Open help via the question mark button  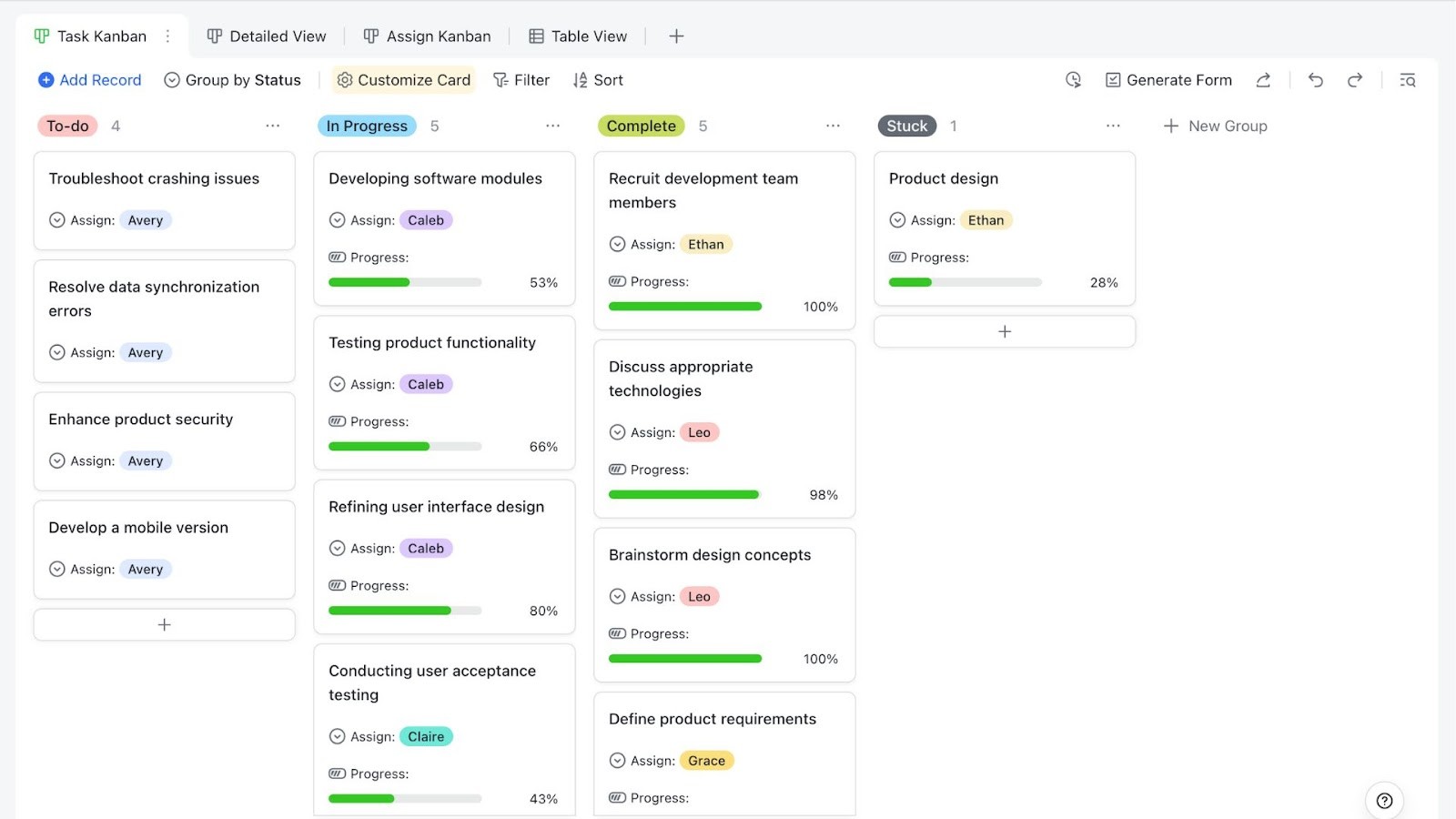pyautogui.click(x=1385, y=801)
